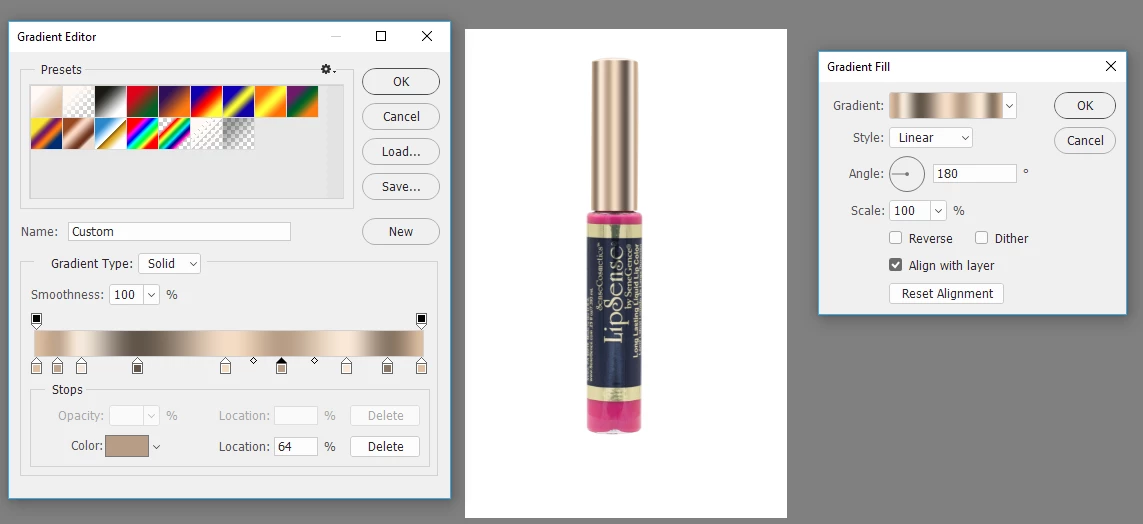Open the Scale dropdown arrow
Viewport: 1143px width, 524px height.
939,211
